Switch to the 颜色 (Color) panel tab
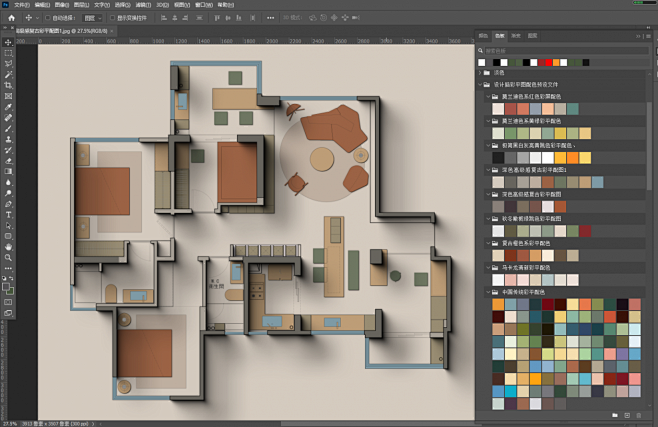Screen dimensions: 658x427 click(x=483, y=36)
